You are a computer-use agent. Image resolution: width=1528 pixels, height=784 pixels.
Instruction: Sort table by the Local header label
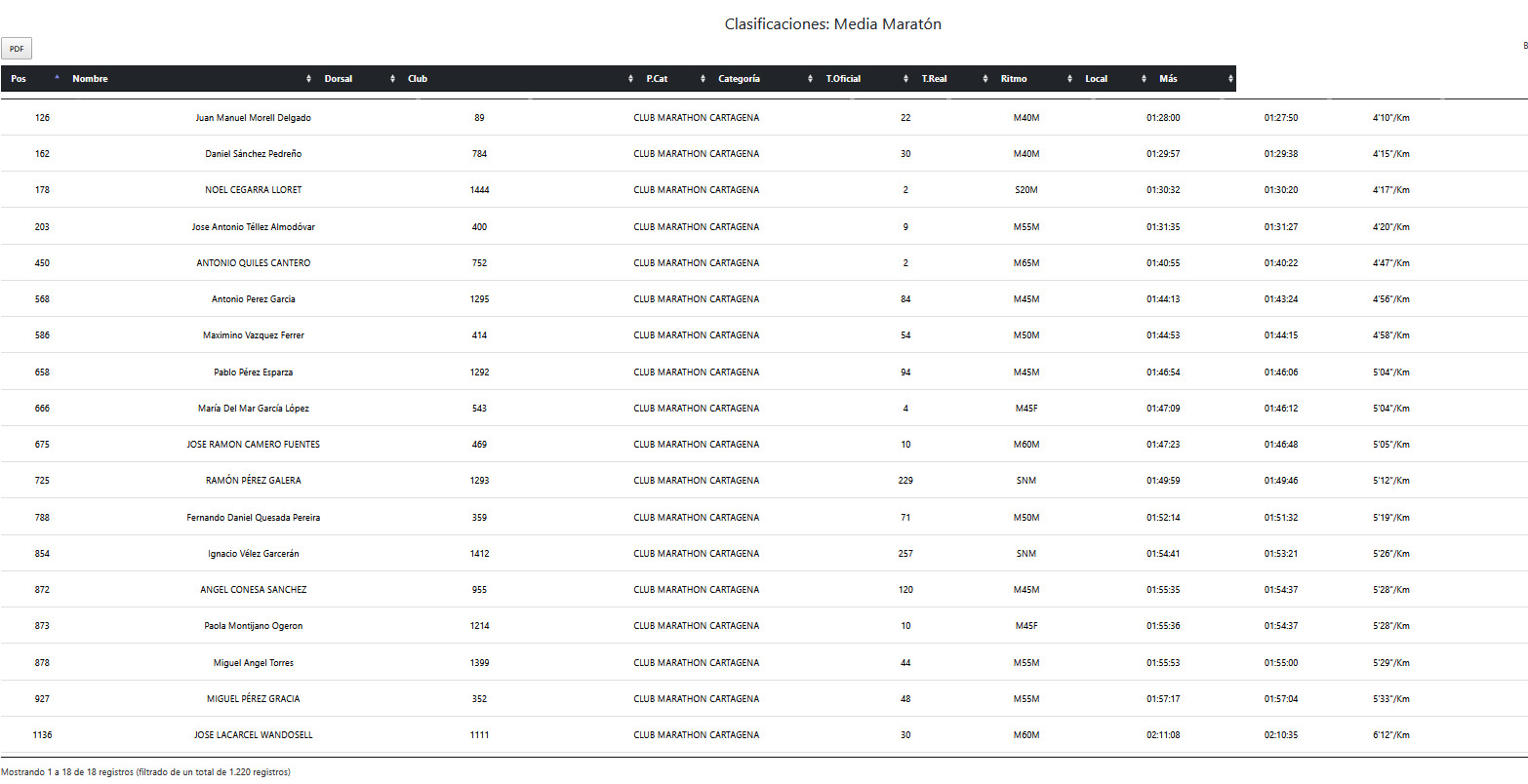tap(1096, 79)
